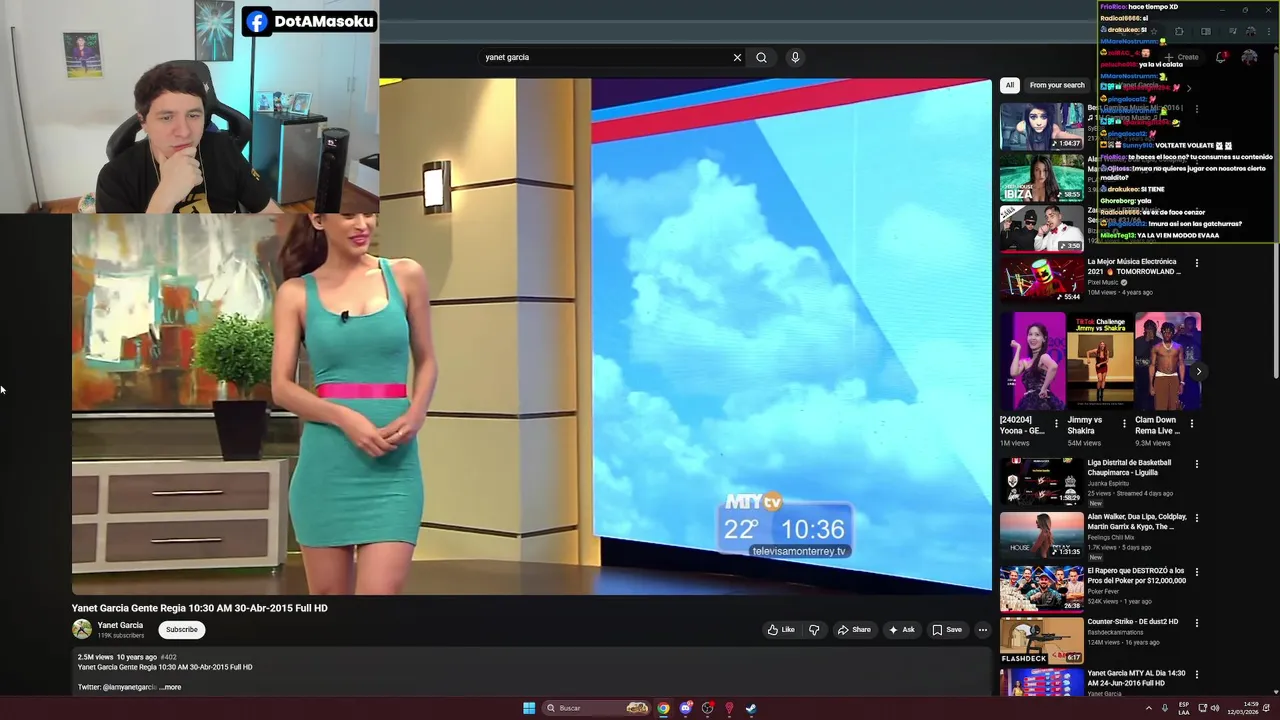Open options for Liga Distrital de Basketball video
Viewport: 1280px width, 720px height.
pyautogui.click(x=1197, y=464)
